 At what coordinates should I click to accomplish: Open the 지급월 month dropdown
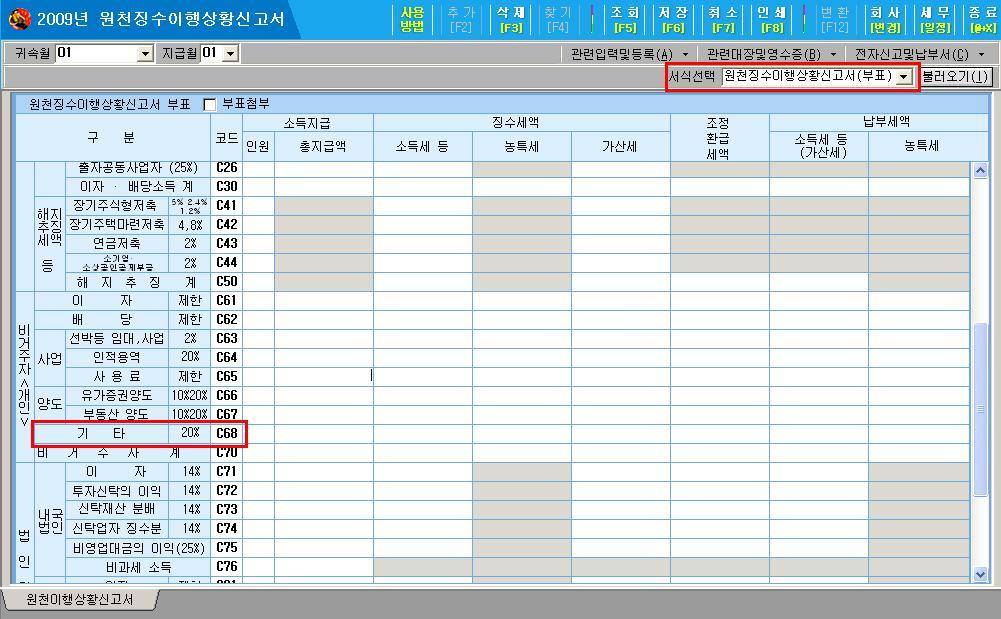point(231,54)
